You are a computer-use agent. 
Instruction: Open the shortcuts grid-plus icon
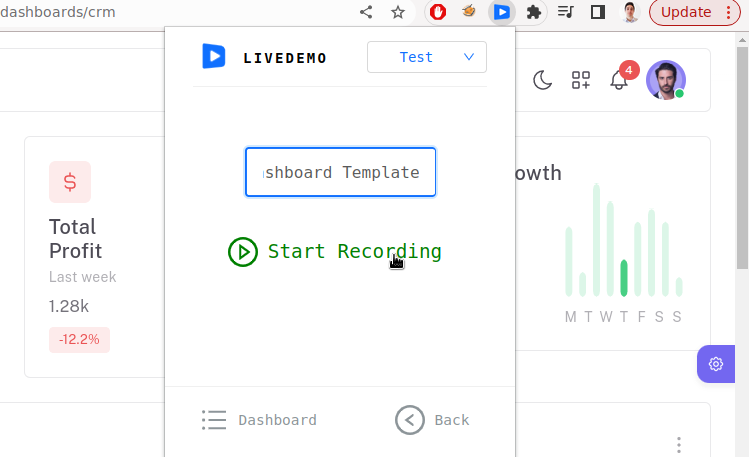580,80
